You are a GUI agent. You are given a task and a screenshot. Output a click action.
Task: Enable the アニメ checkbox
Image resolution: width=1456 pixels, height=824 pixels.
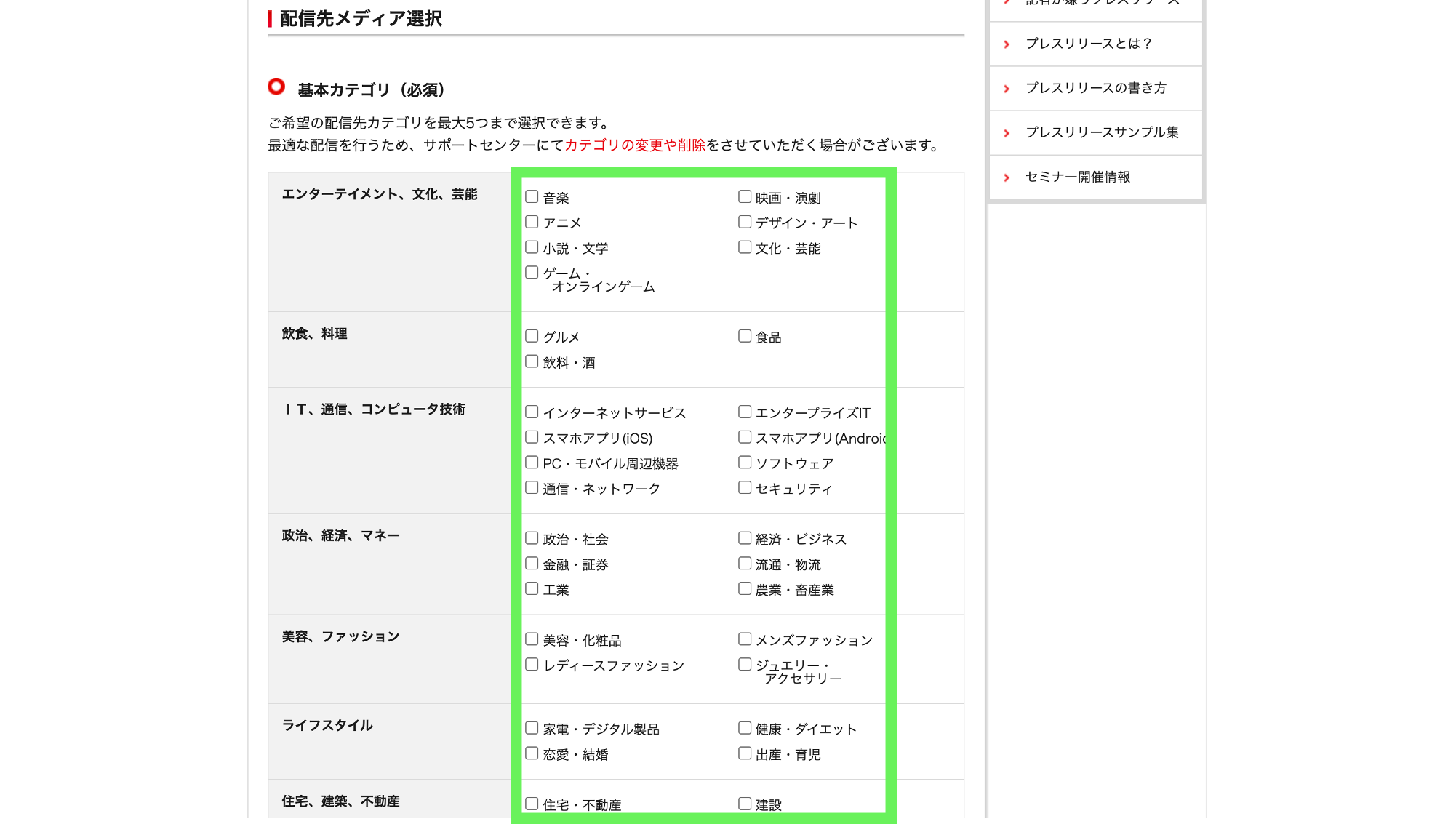(x=532, y=222)
